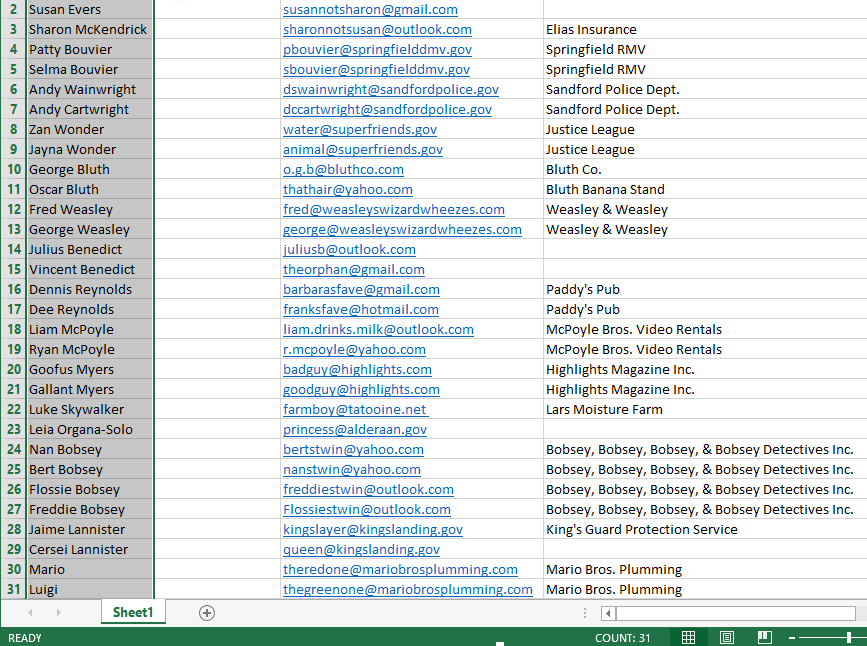Open thathair@yahoo.com link
867x646 pixels.
pyautogui.click(x=348, y=189)
